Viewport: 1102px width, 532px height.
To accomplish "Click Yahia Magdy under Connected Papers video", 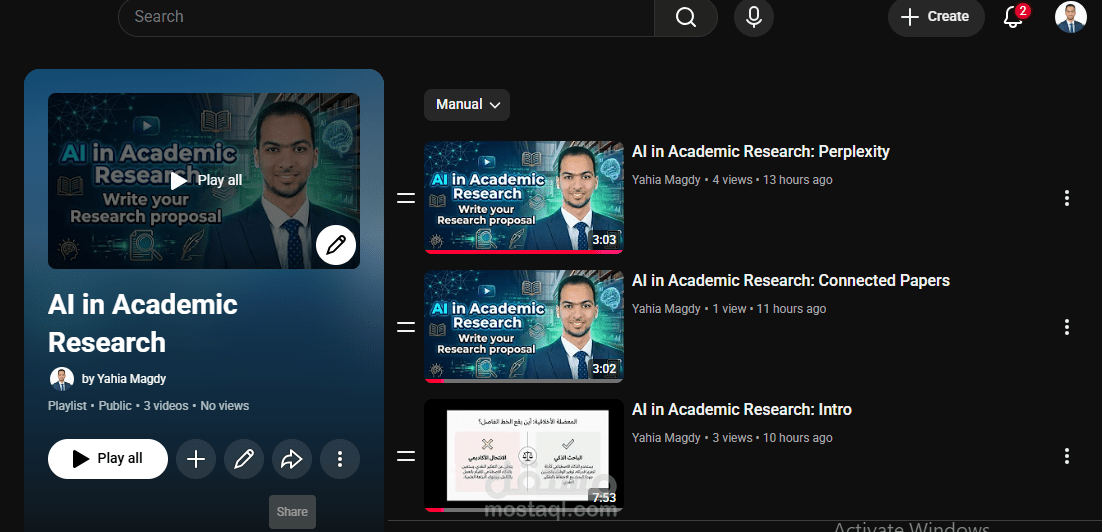I will [666, 309].
